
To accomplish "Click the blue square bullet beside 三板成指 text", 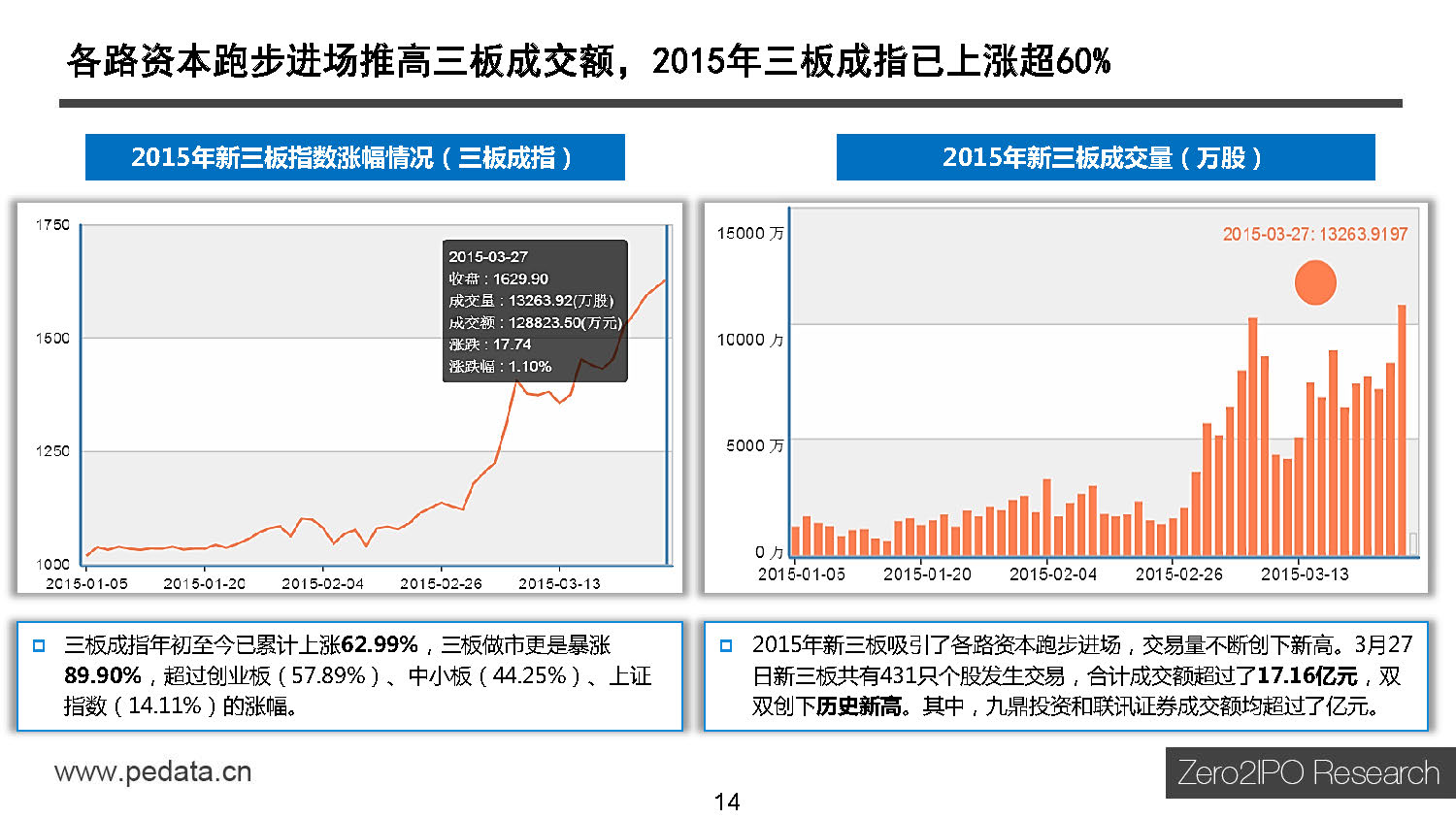I will [40, 645].
